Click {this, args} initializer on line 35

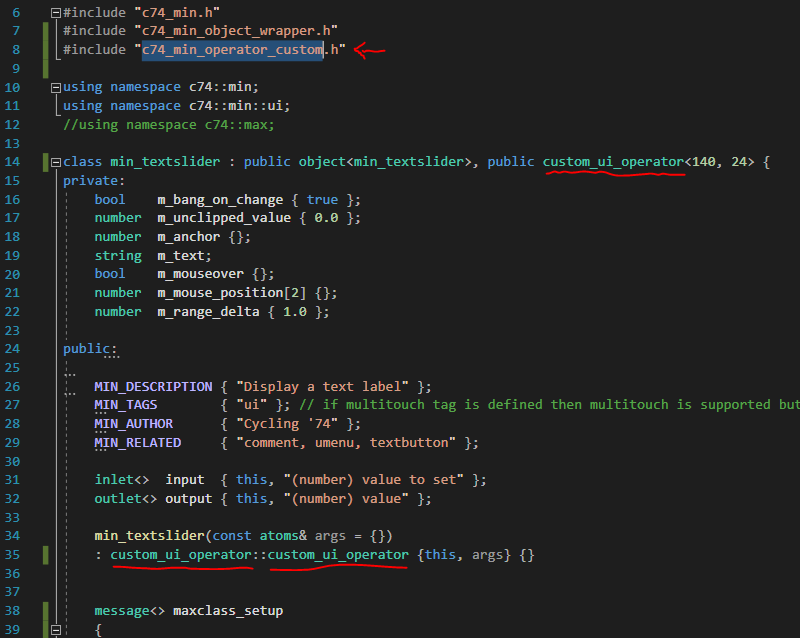464,555
